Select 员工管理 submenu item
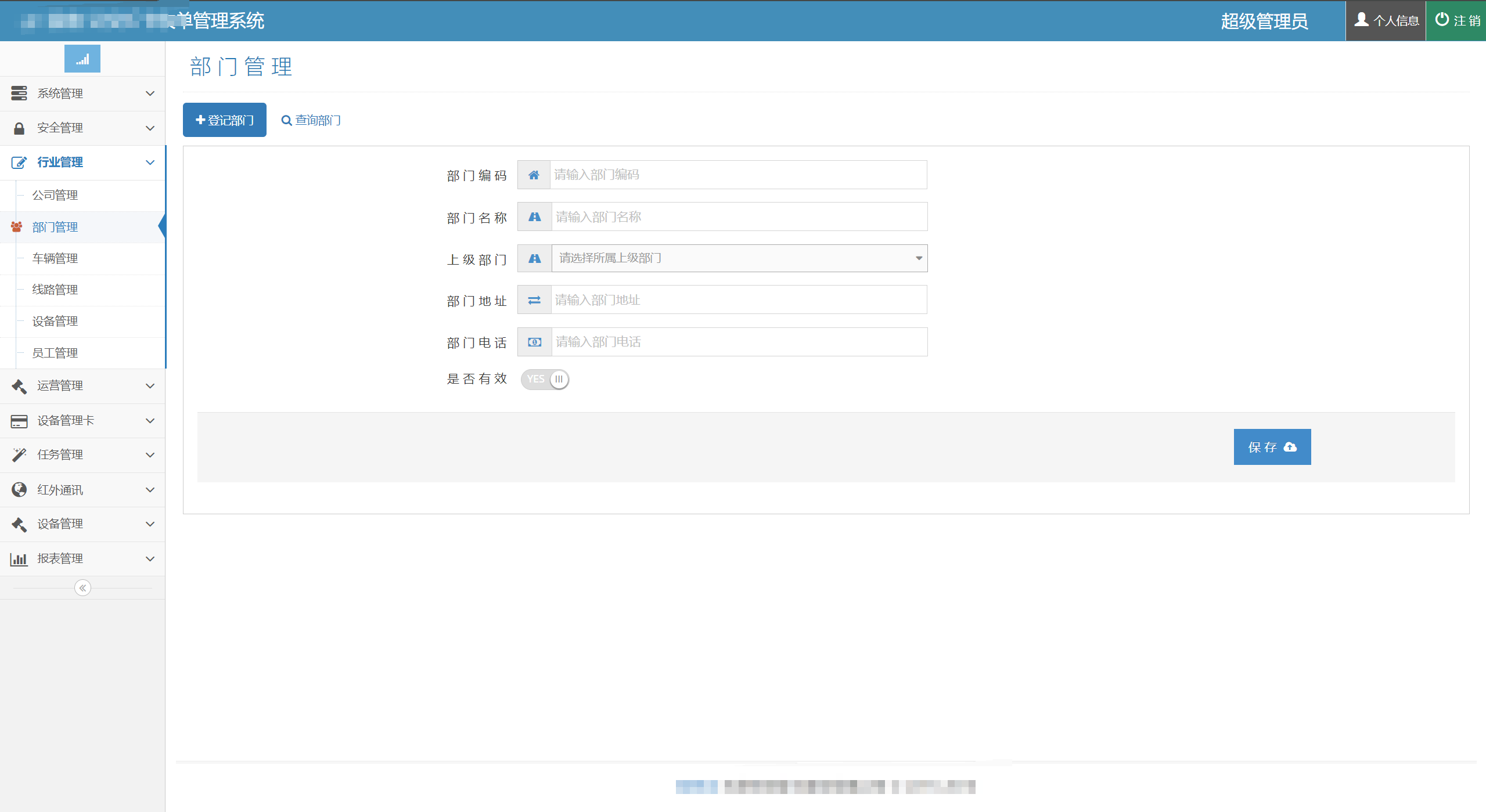1486x812 pixels. 55,353
